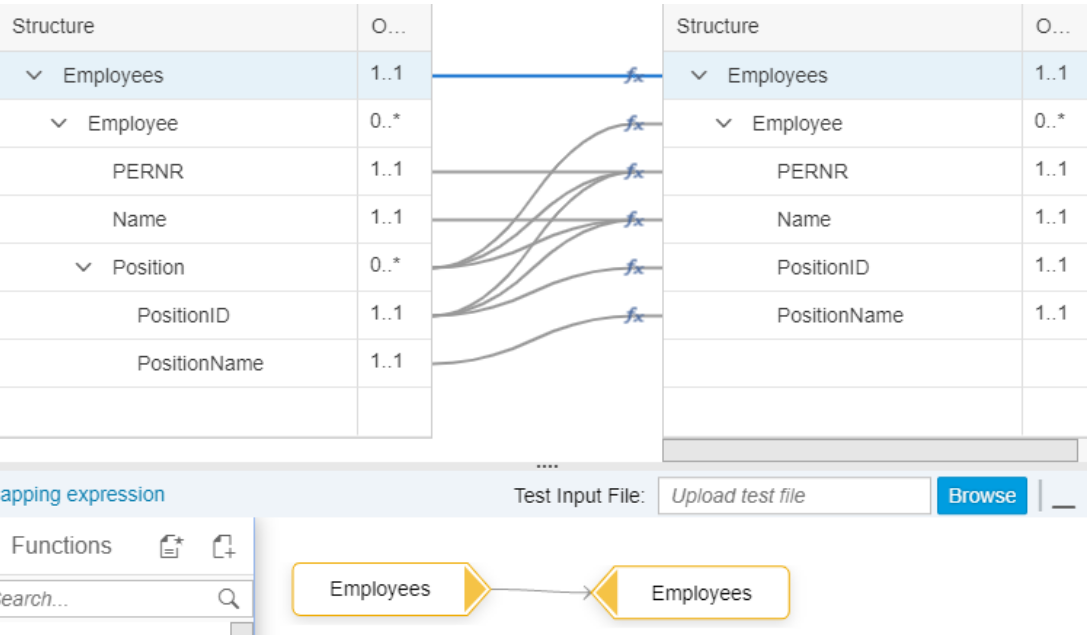
Task: Collapse the Position node chevron
Action: pos(84,267)
